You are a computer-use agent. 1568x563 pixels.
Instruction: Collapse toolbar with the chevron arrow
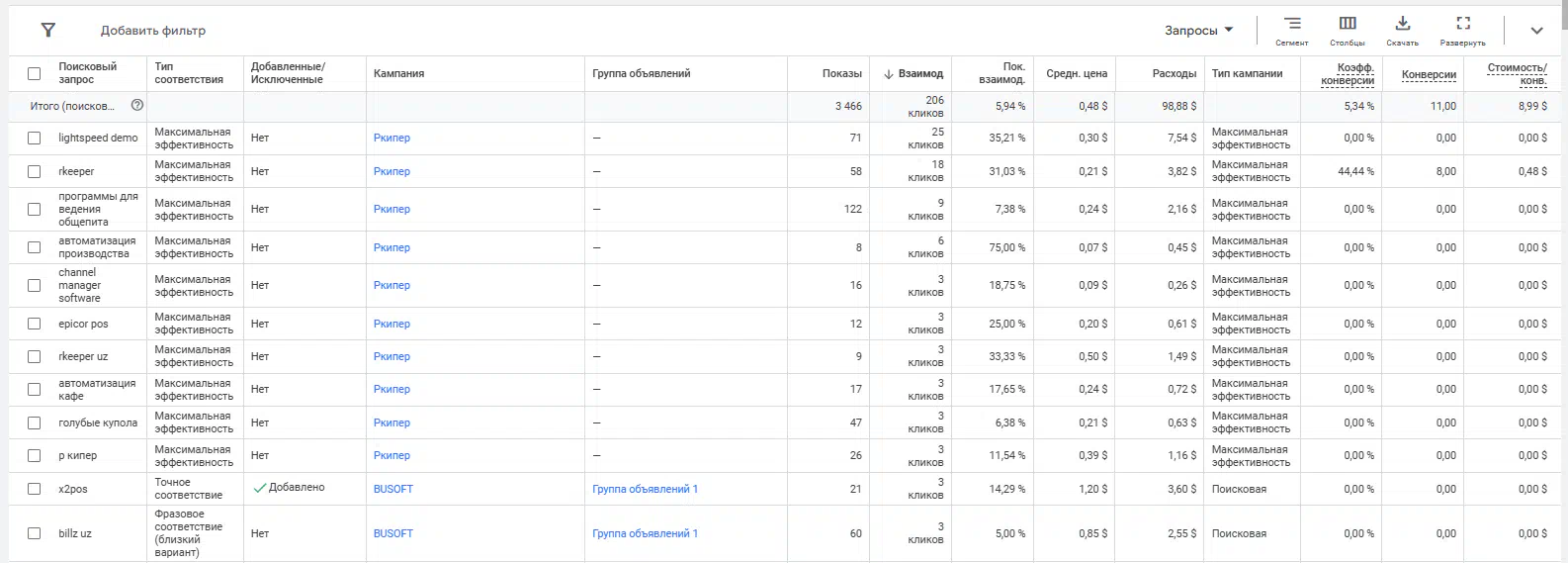click(1536, 31)
